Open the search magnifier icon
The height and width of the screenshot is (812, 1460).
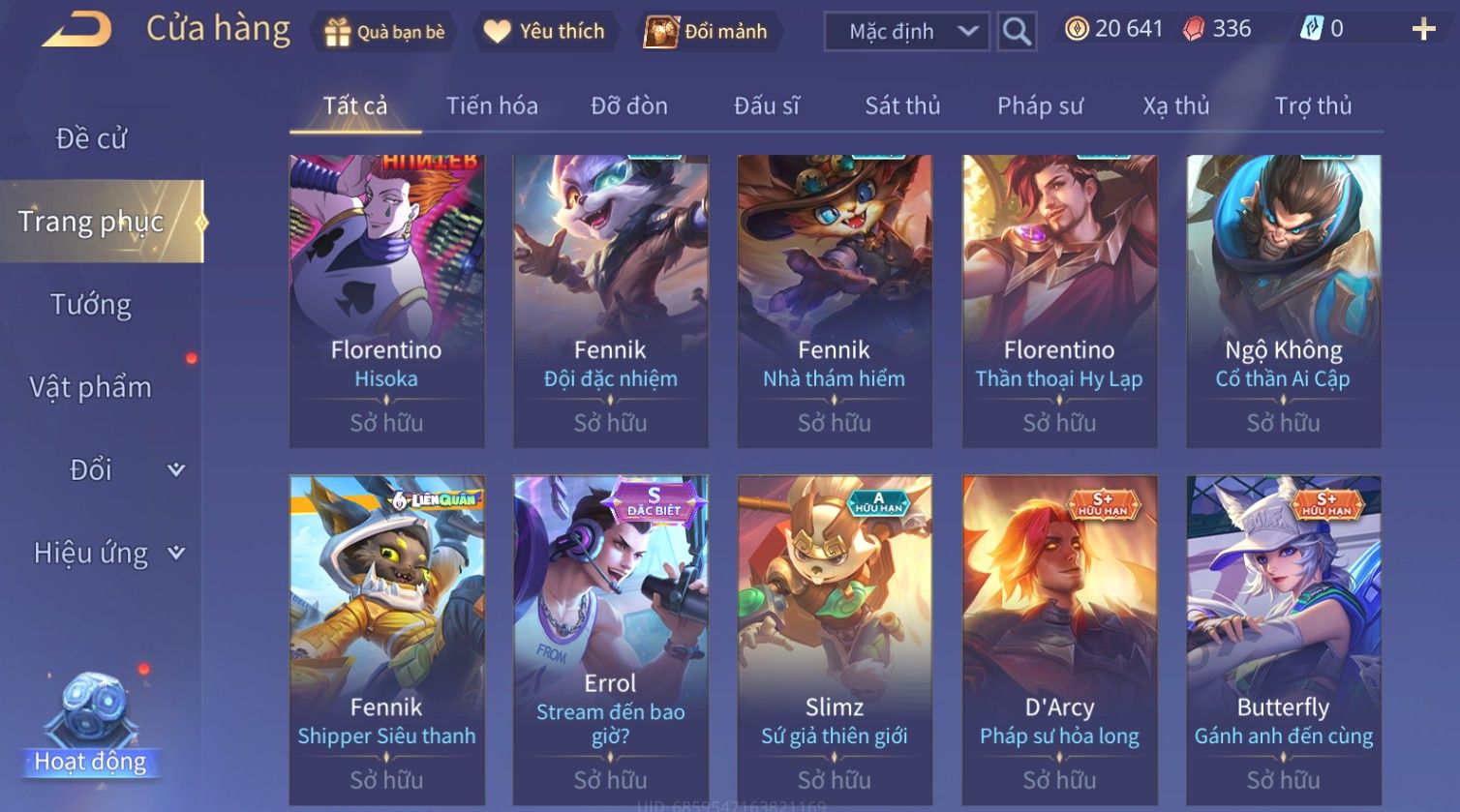click(x=1017, y=32)
